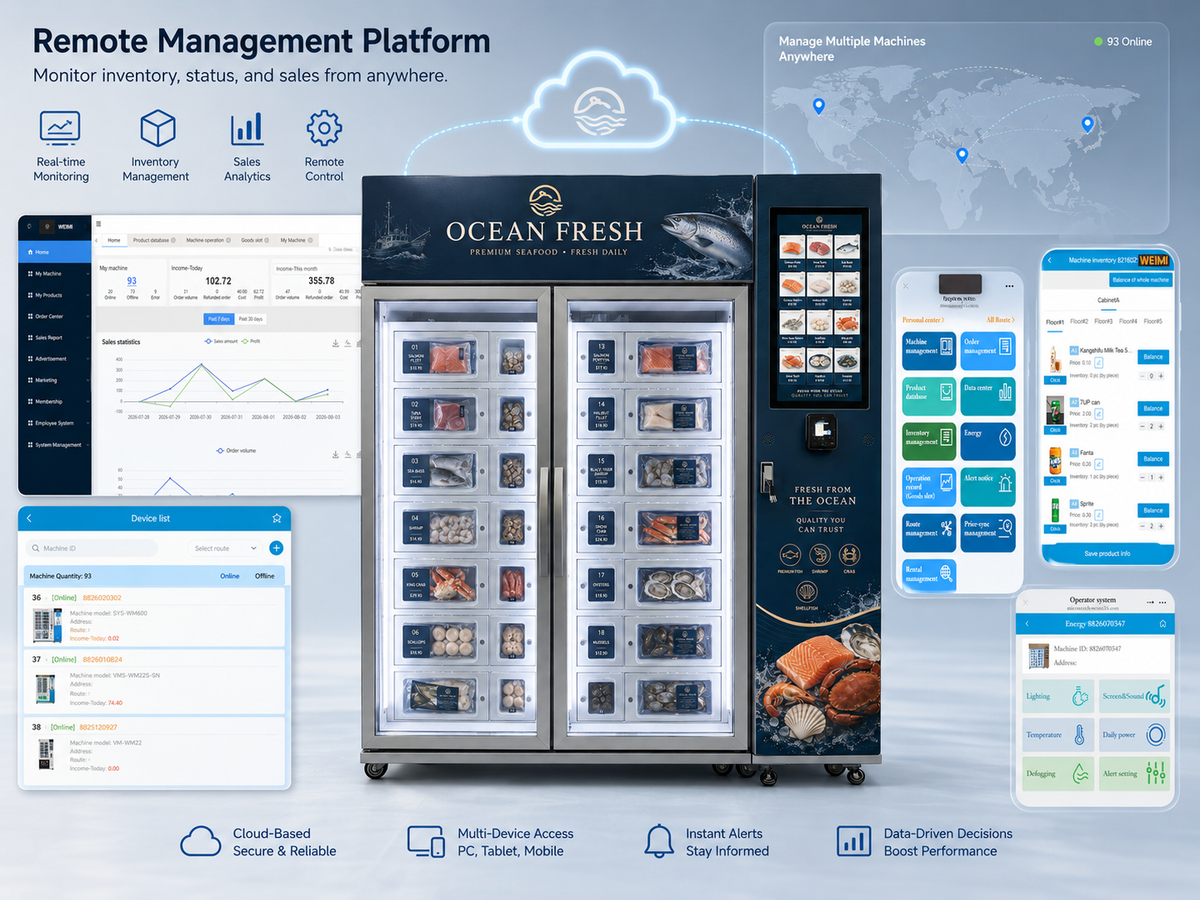Click the Remote Control gear icon
The height and width of the screenshot is (900, 1200).
[x=324, y=128]
